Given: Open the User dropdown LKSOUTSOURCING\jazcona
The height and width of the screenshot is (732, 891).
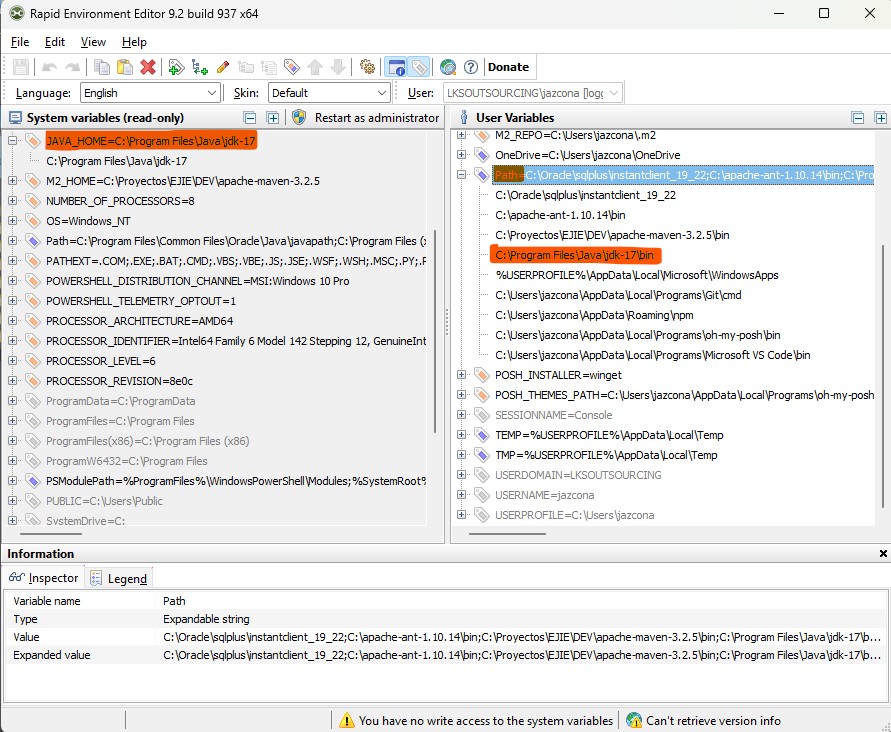Looking at the screenshot, I should (532, 93).
